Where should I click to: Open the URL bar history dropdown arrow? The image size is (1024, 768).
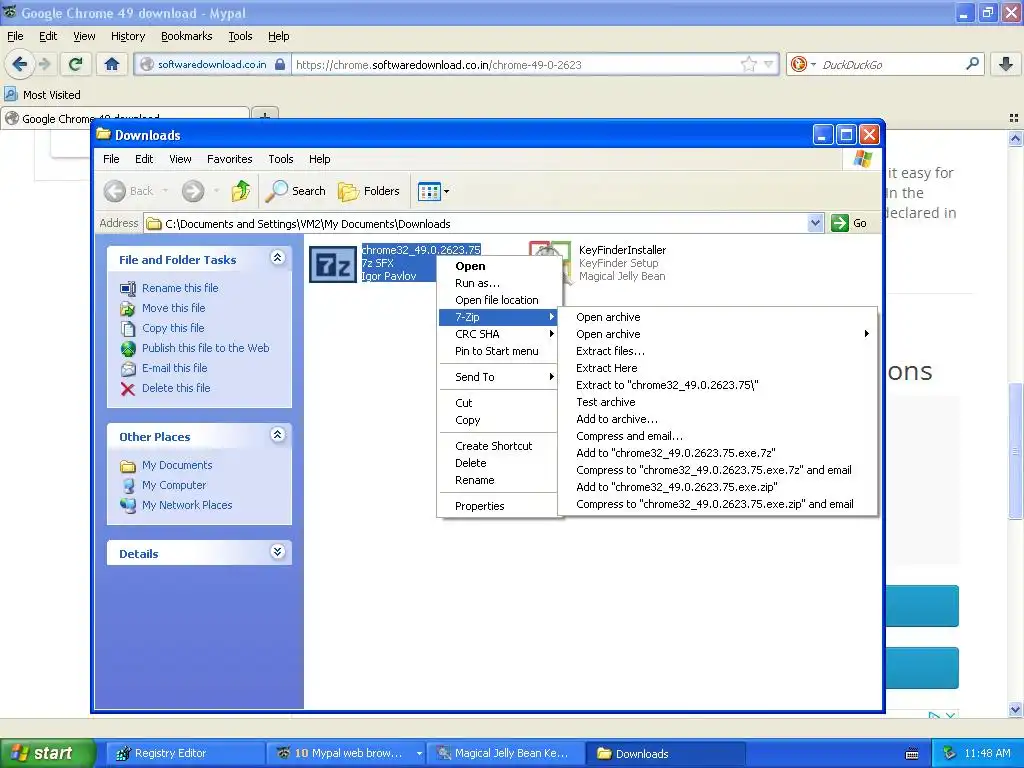[769, 64]
